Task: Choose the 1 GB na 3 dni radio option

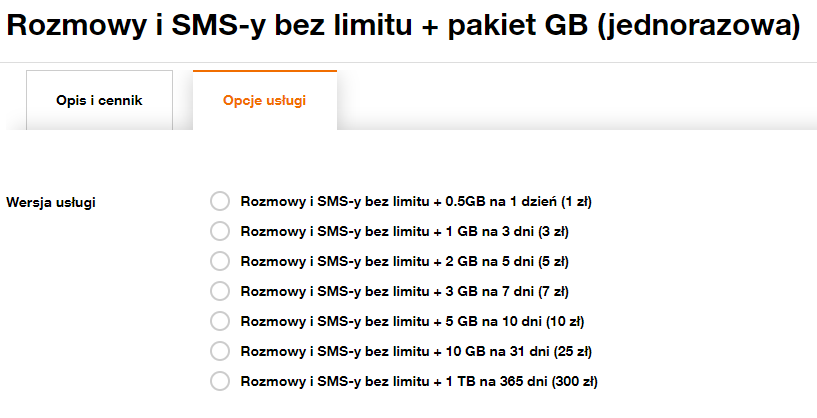Action: [220, 231]
